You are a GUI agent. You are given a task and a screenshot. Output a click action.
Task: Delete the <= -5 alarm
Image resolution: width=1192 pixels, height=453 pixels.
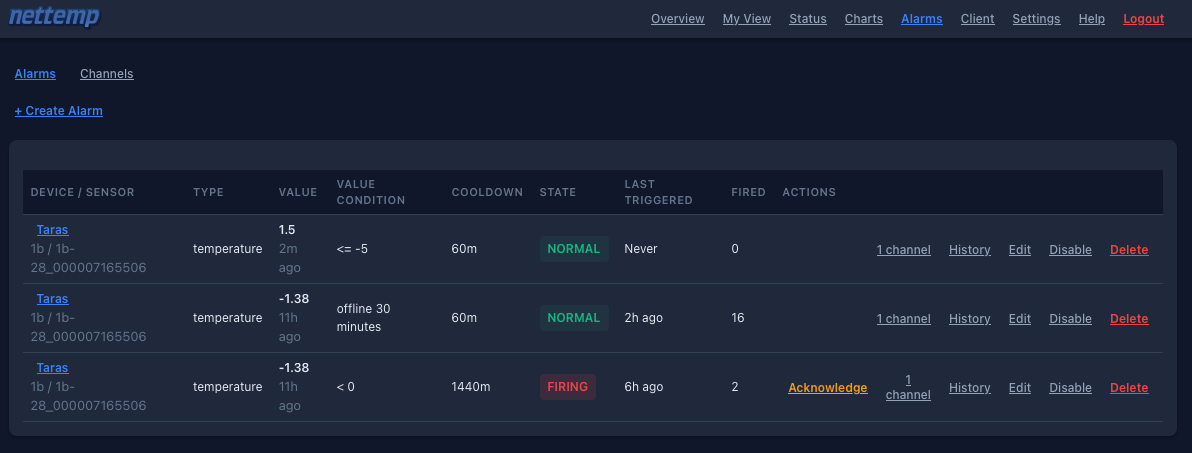tap(1129, 250)
